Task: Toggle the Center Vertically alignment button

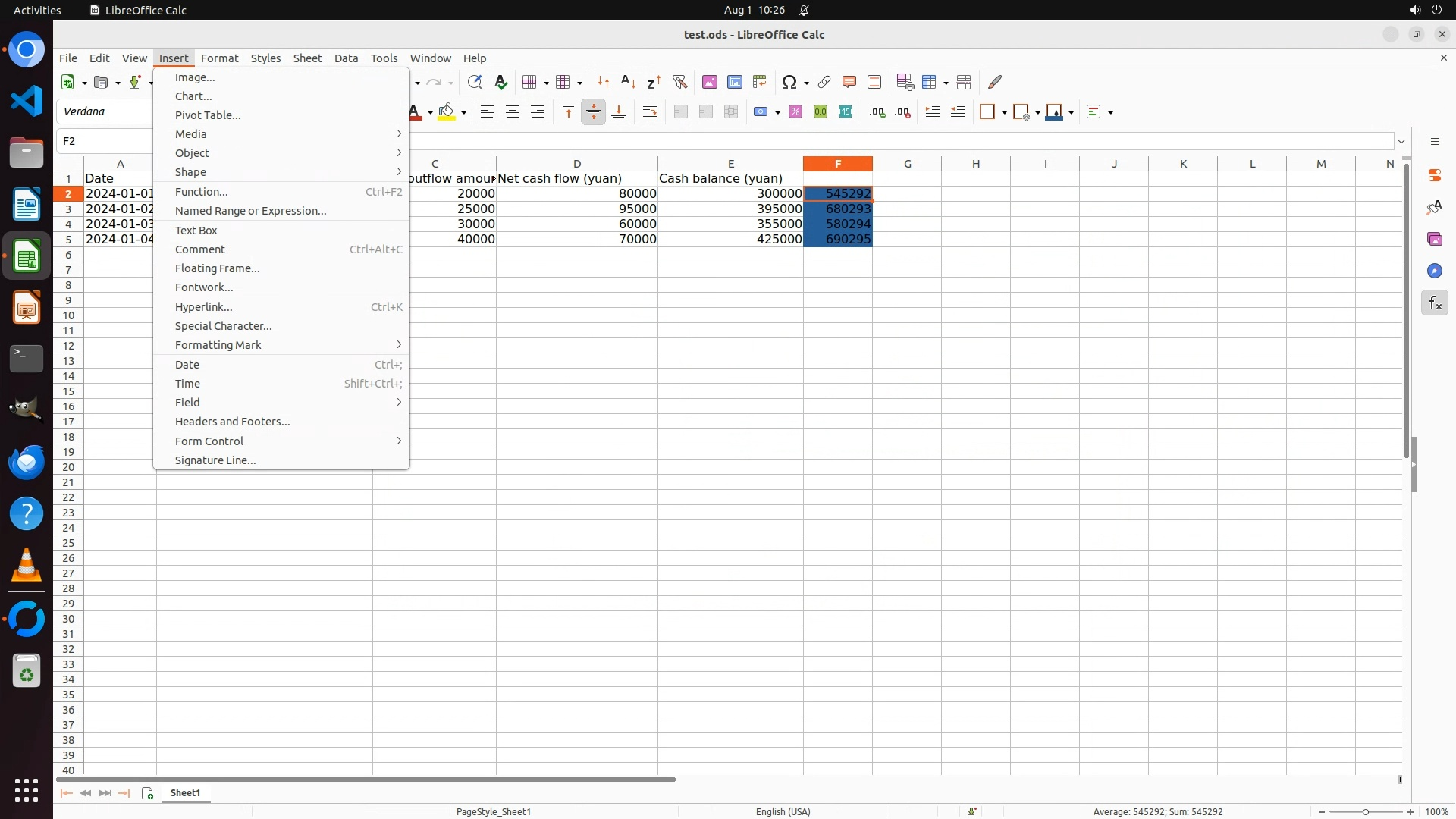Action: coord(594,112)
